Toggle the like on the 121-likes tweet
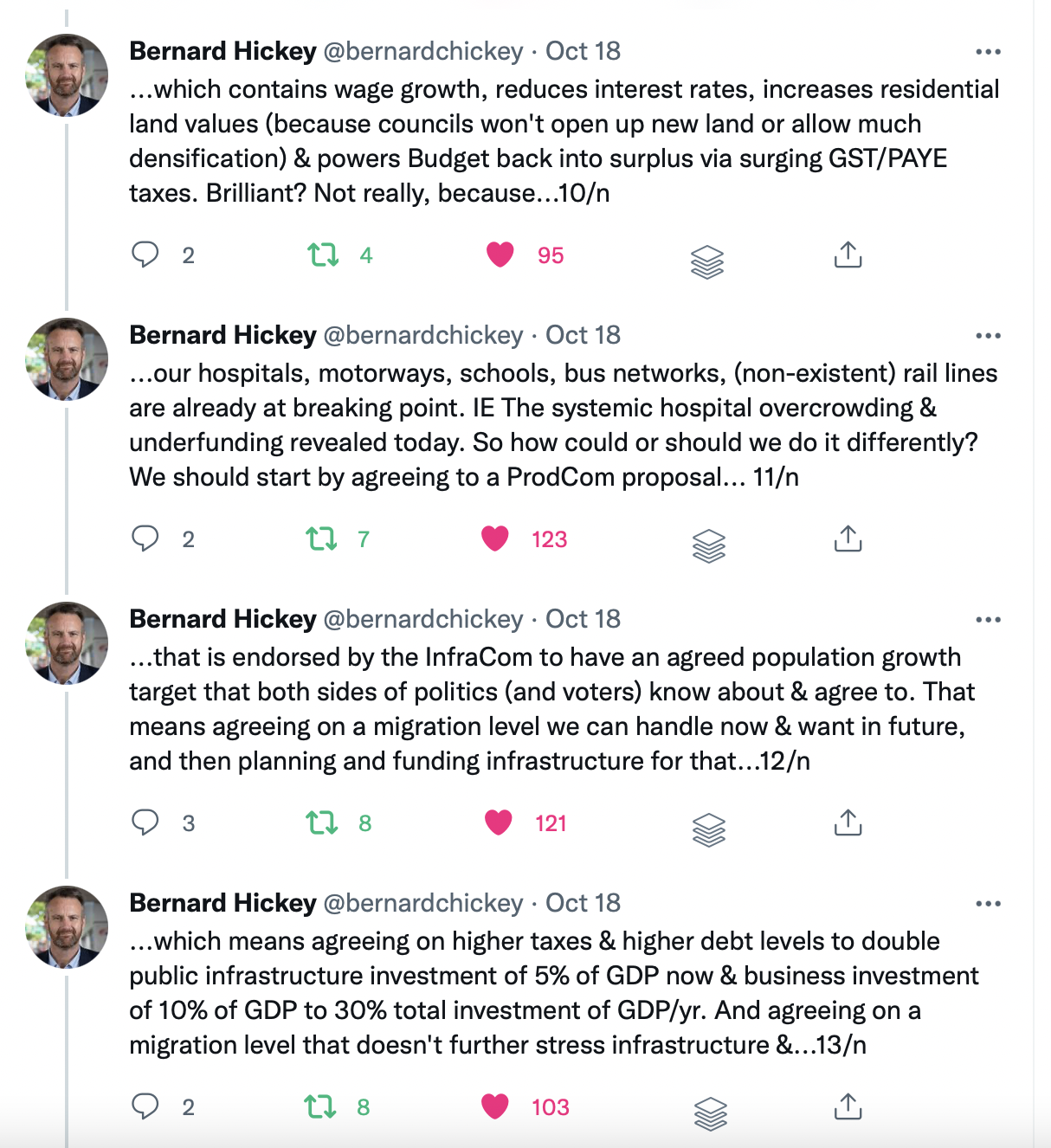The image size is (1051, 1148). pyautogui.click(x=499, y=822)
